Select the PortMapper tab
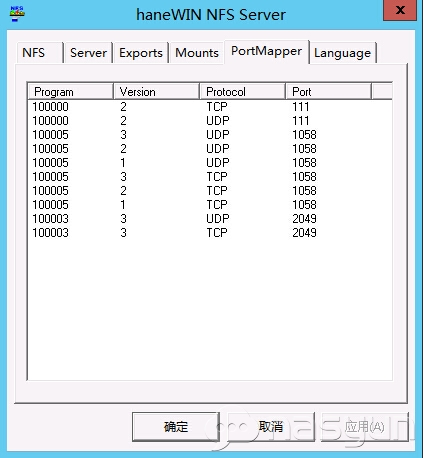This screenshot has width=423, height=458. 266,51
